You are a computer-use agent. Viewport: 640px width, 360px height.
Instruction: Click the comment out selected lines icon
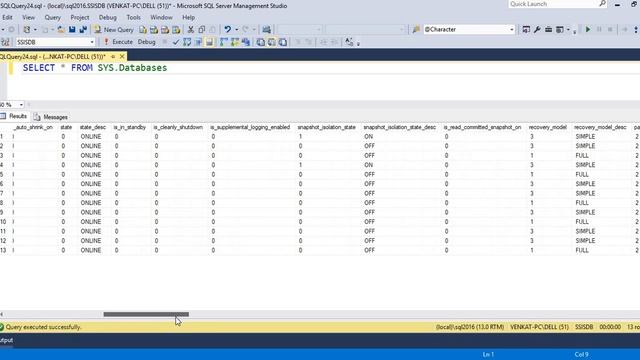tap(298, 42)
